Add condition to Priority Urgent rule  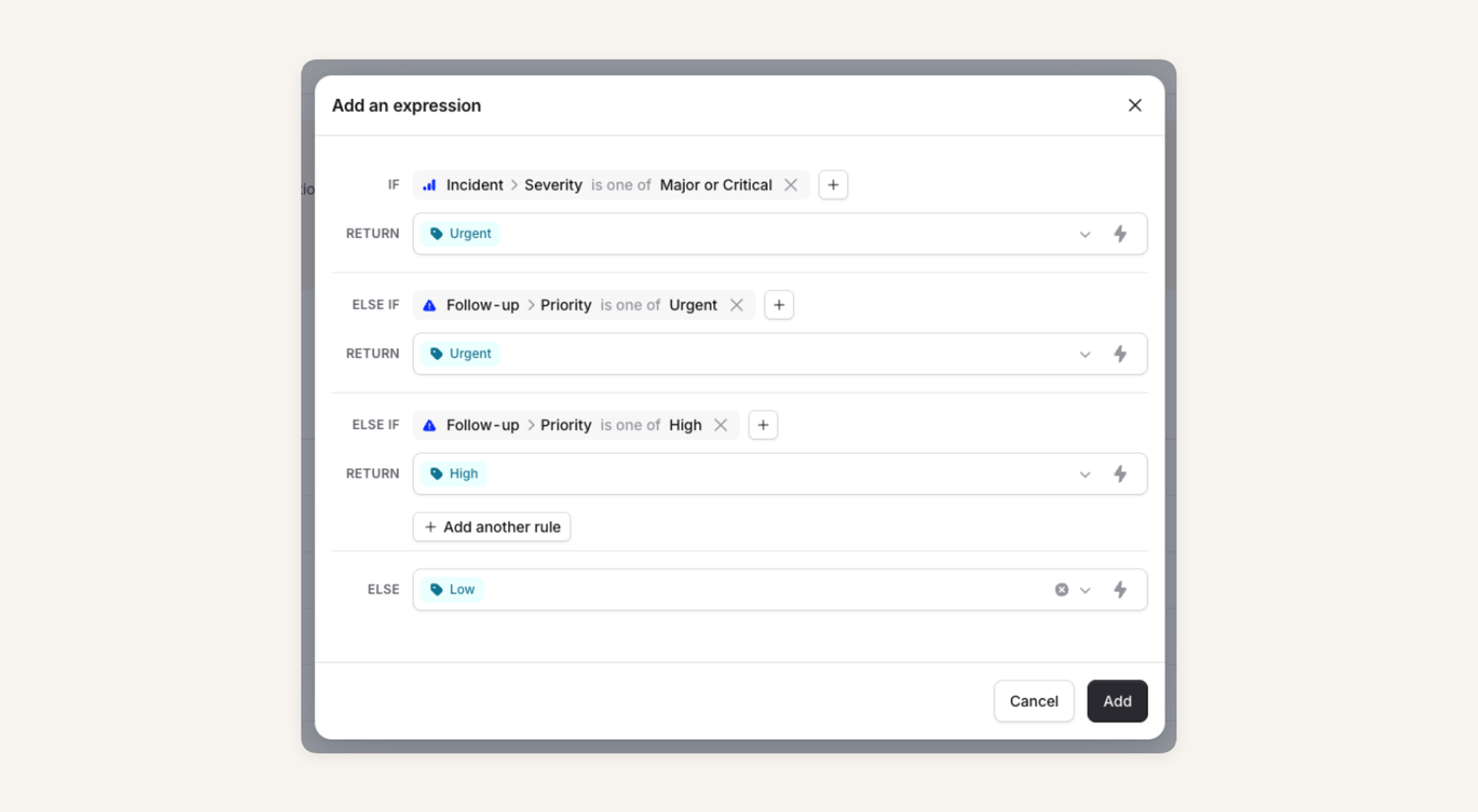point(779,305)
